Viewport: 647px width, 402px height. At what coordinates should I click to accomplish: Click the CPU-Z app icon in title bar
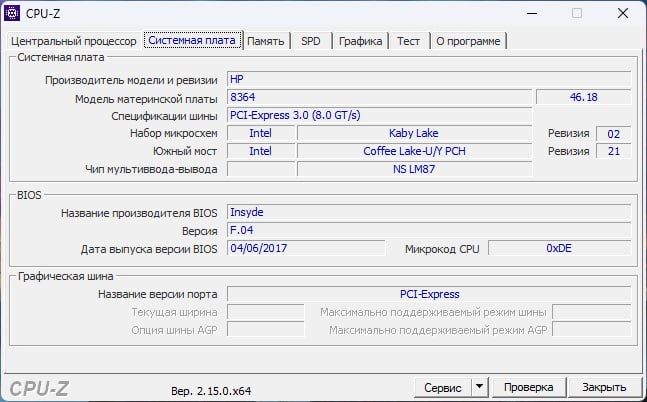[x=12, y=13]
